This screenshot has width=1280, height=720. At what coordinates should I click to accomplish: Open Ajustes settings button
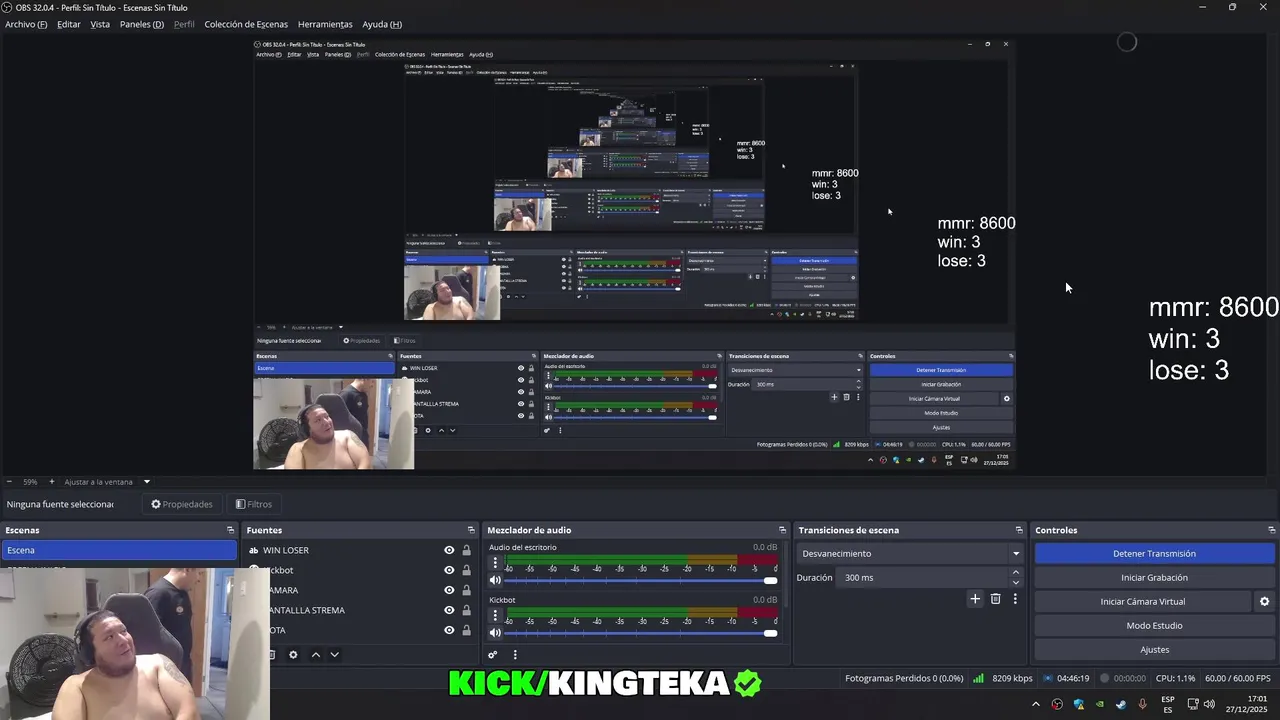1154,649
